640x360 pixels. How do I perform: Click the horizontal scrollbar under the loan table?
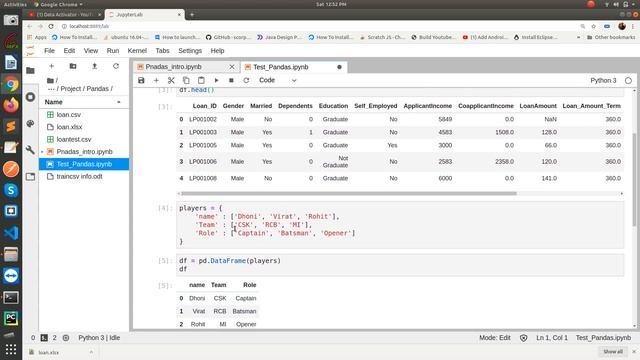[349, 193]
